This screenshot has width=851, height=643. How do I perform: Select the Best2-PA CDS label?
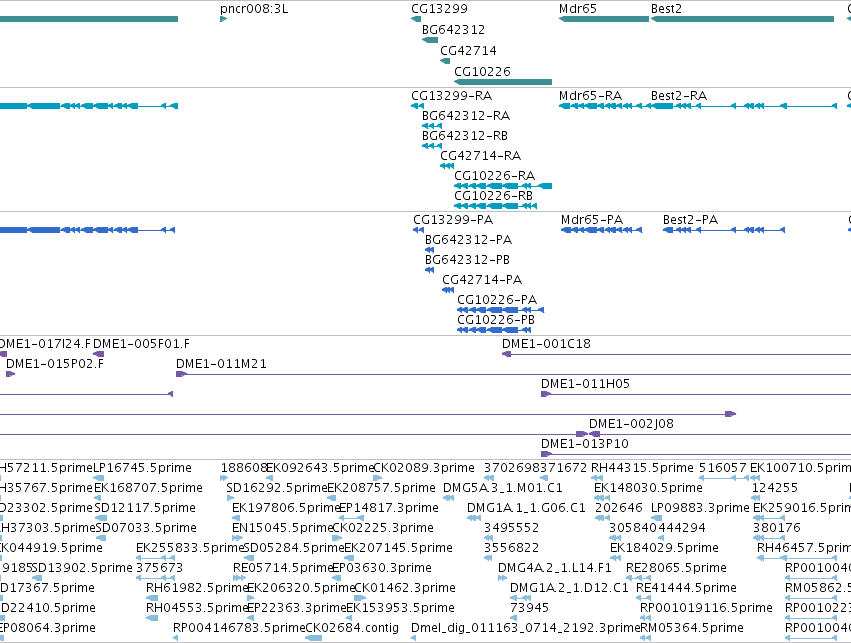pos(690,220)
